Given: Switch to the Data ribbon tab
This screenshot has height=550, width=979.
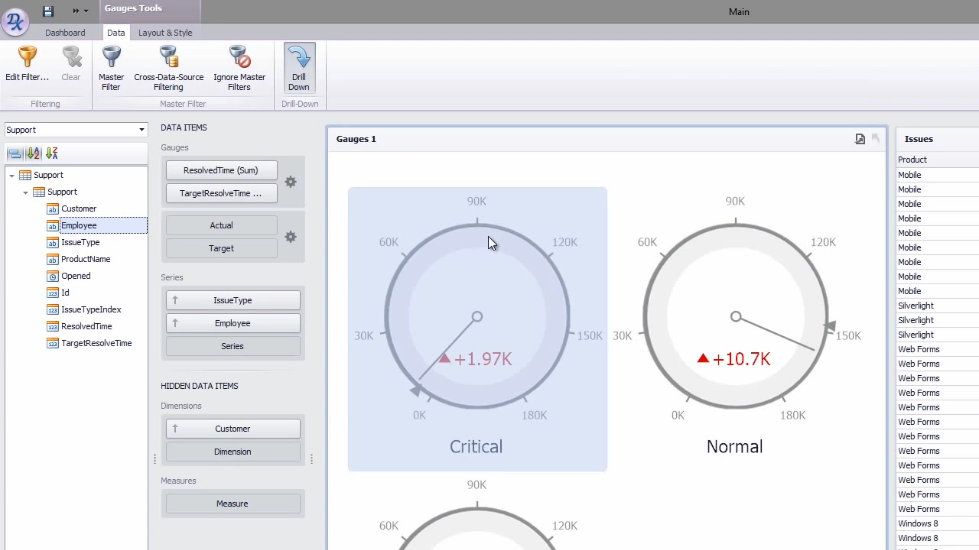Looking at the screenshot, I should (116, 32).
